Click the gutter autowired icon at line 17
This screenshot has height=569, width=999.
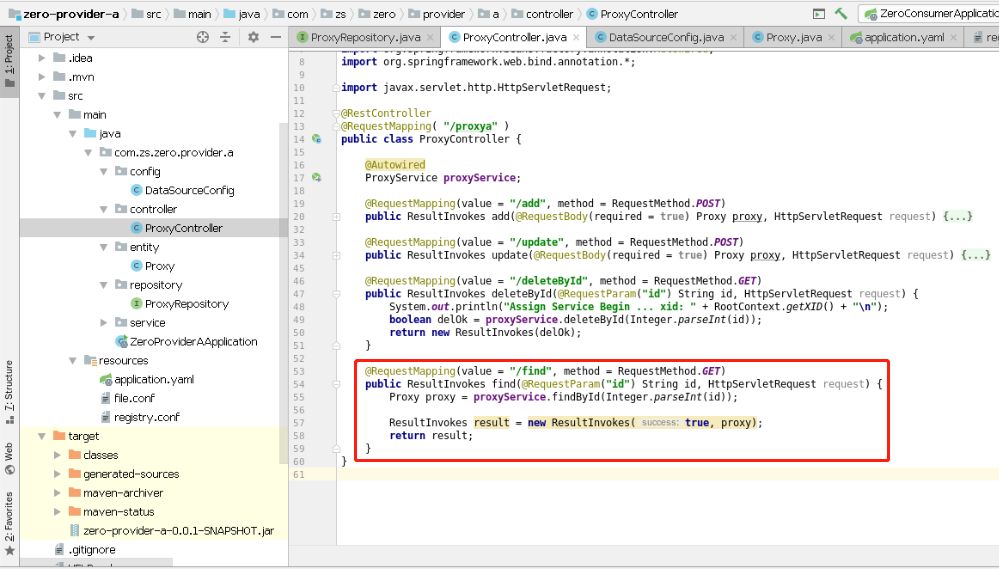[x=317, y=177]
